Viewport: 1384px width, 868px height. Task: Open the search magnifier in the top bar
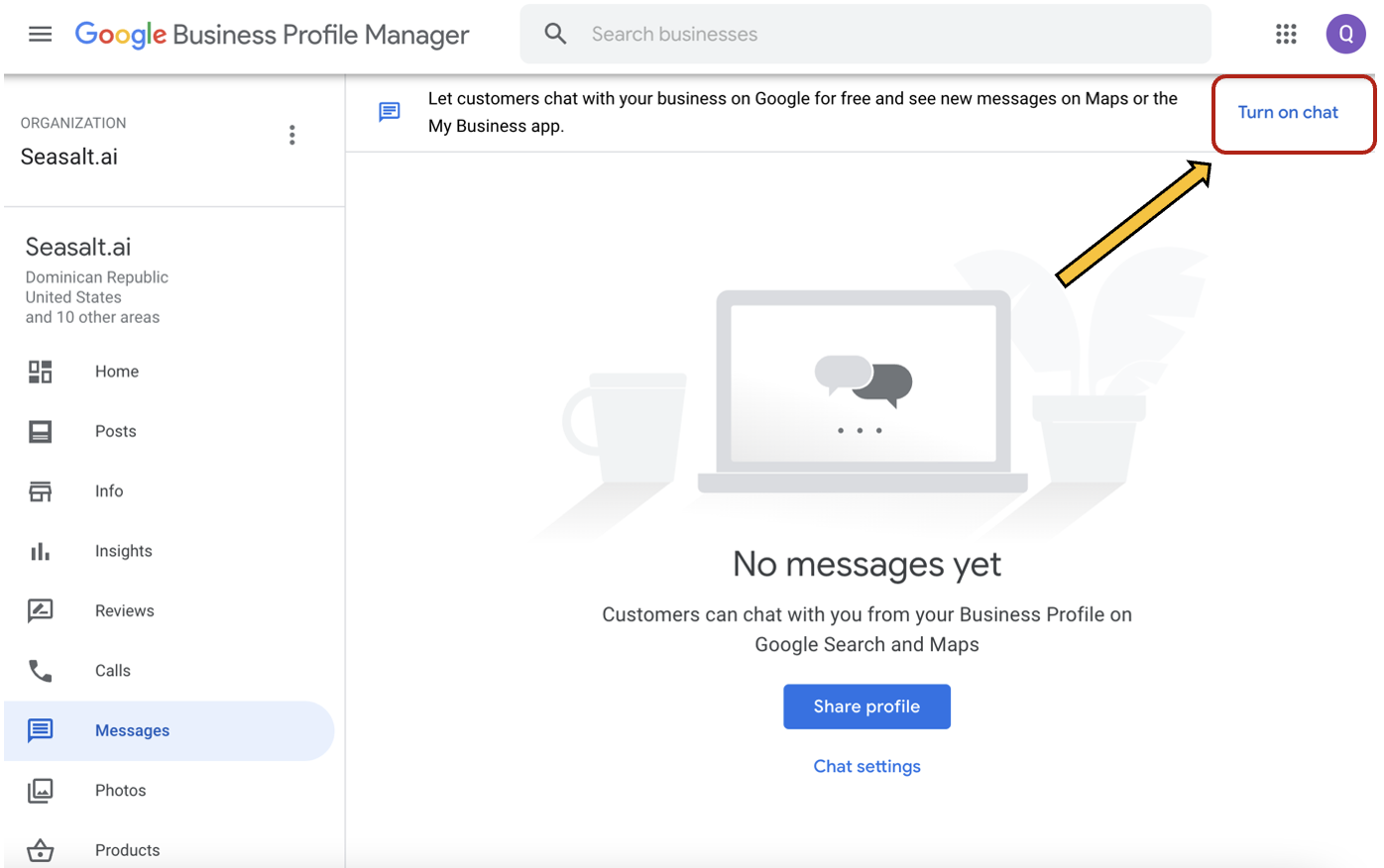(555, 33)
